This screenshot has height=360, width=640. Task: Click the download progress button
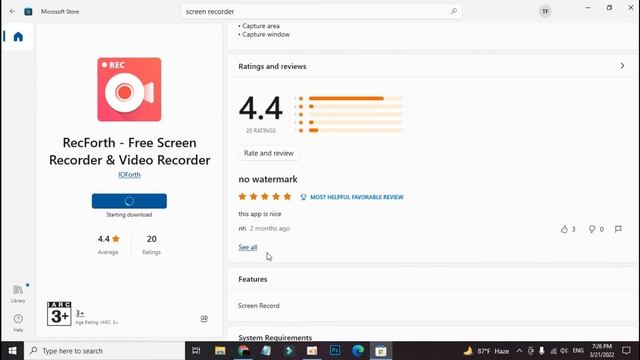(129, 201)
